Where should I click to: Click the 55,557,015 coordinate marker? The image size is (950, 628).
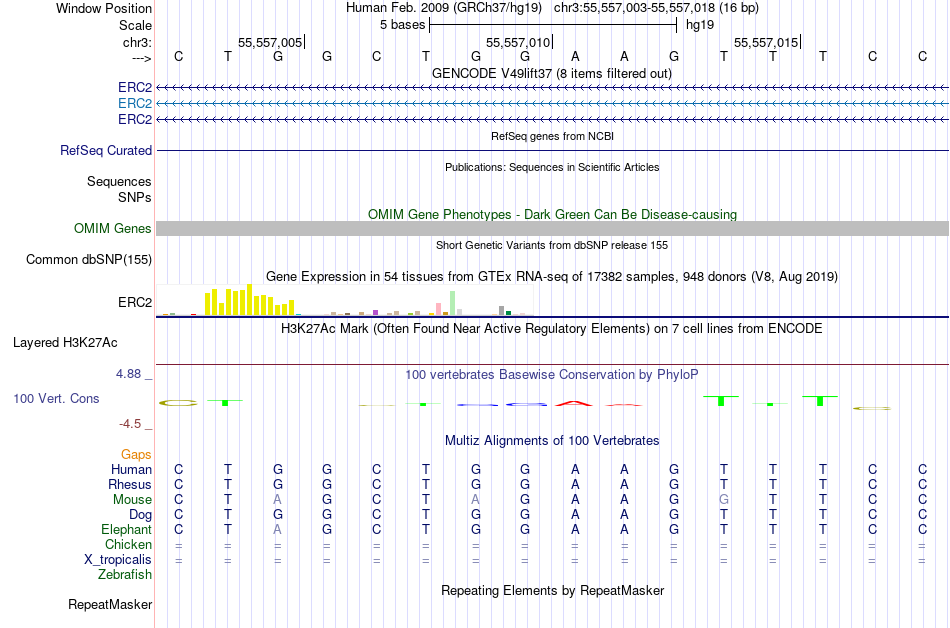pos(766,42)
